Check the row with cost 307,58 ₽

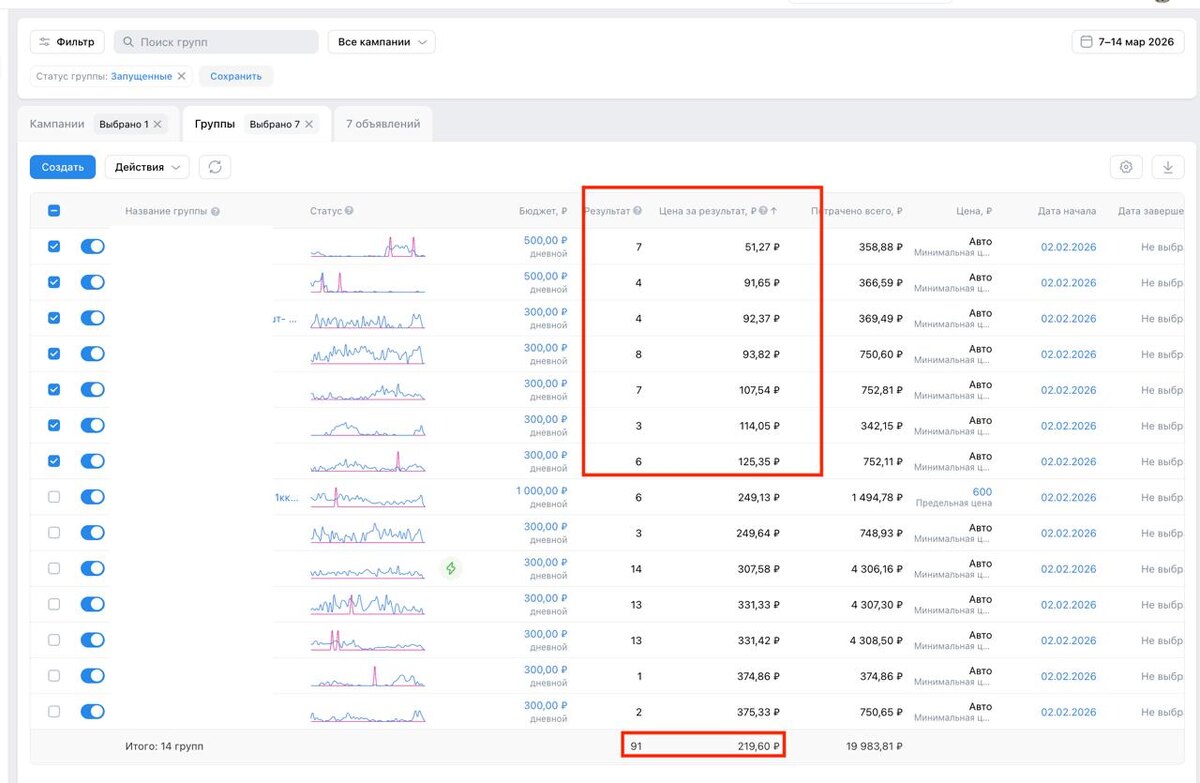coord(54,569)
